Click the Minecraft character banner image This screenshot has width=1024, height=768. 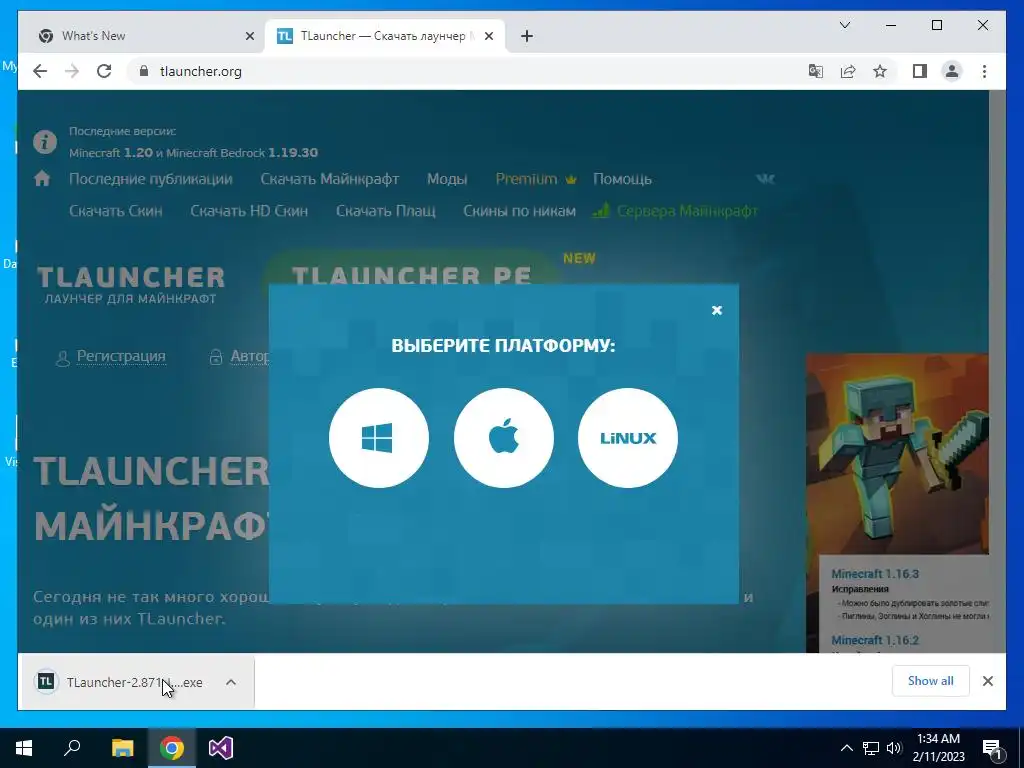(897, 454)
